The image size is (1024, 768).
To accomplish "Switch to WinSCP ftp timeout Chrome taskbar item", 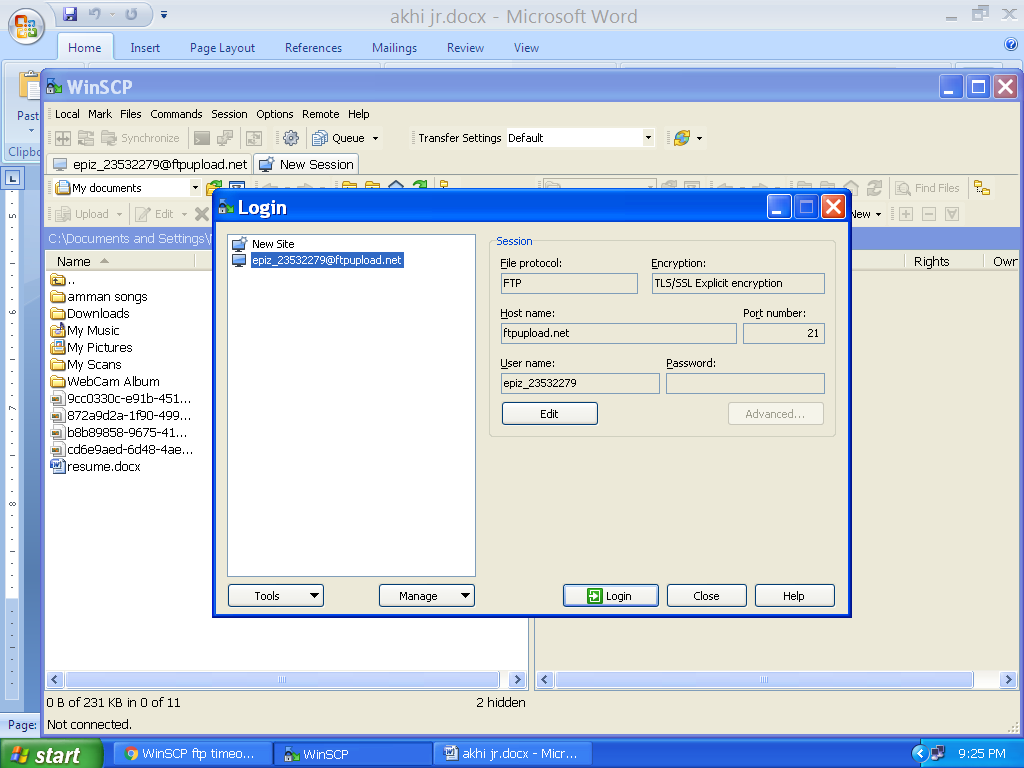I will coord(192,754).
